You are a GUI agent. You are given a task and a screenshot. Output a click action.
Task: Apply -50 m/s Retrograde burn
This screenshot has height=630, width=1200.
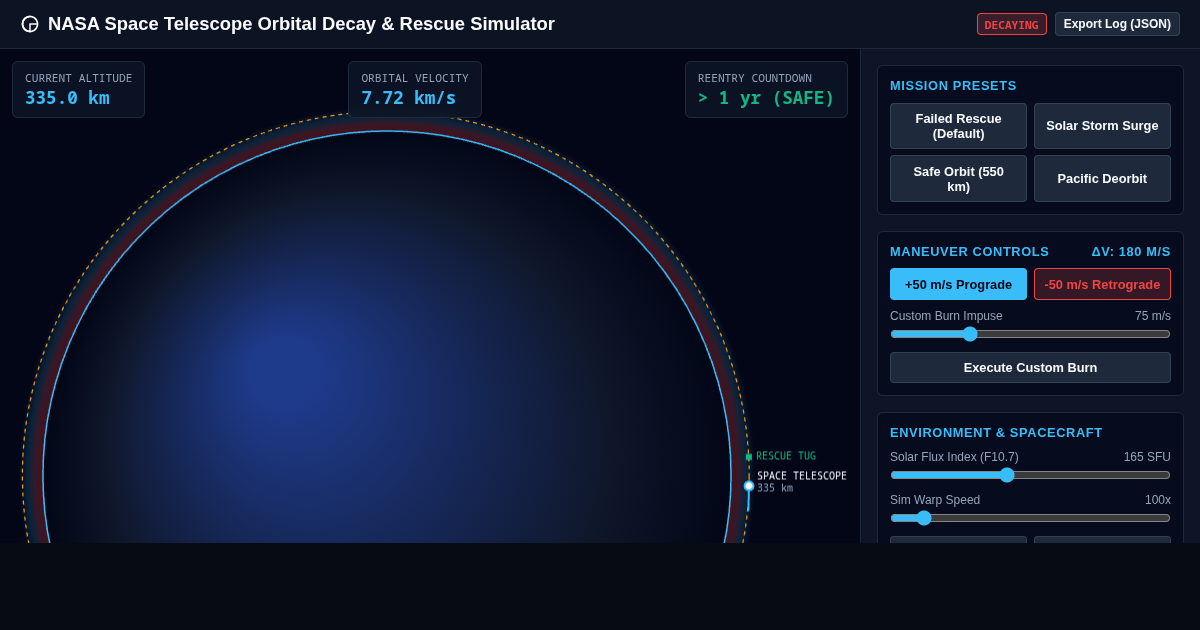[1102, 284]
